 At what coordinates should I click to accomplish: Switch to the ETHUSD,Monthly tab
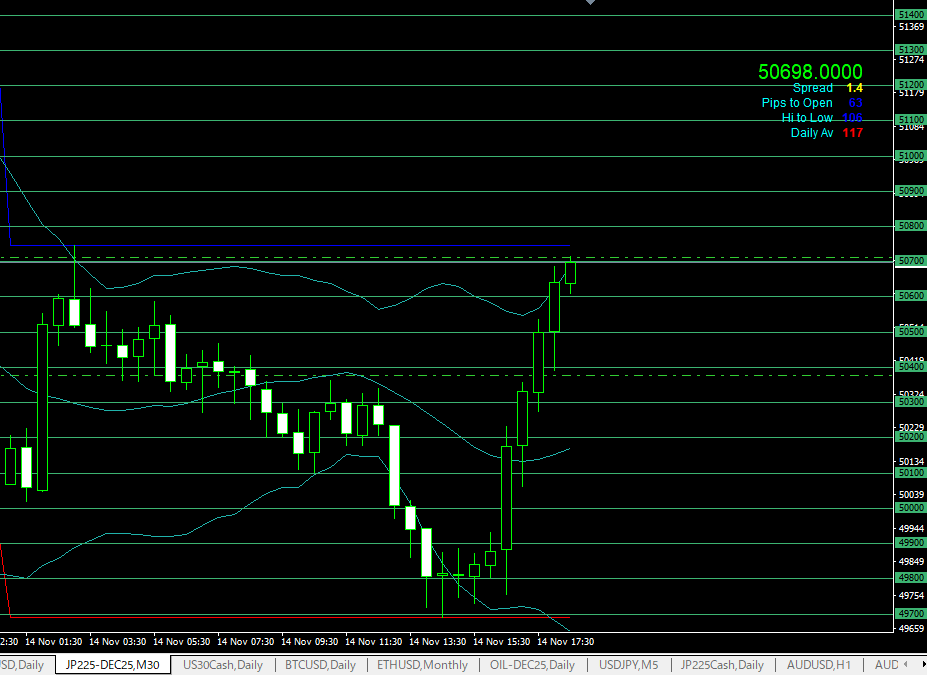click(422, 665)
